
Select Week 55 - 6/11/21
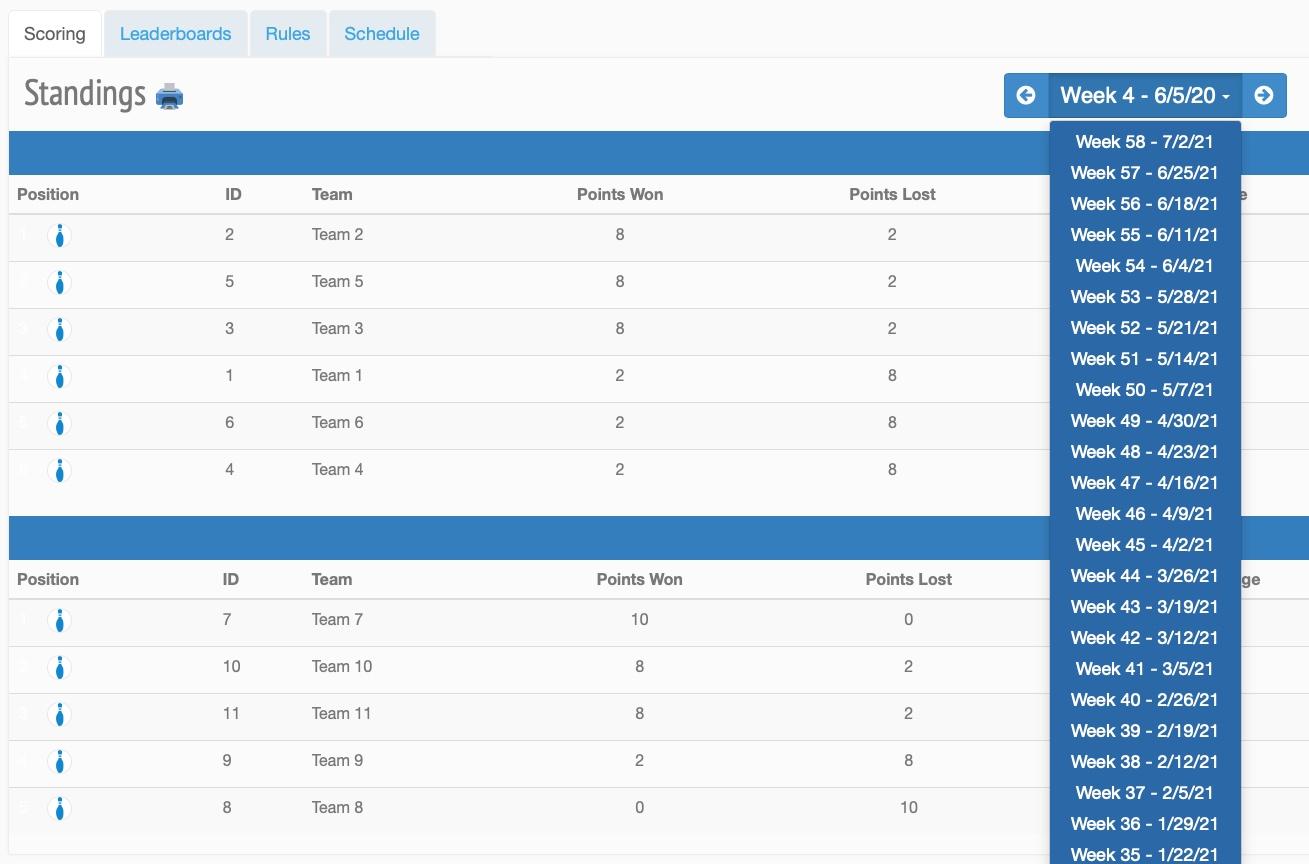(x=1145, y=235)
